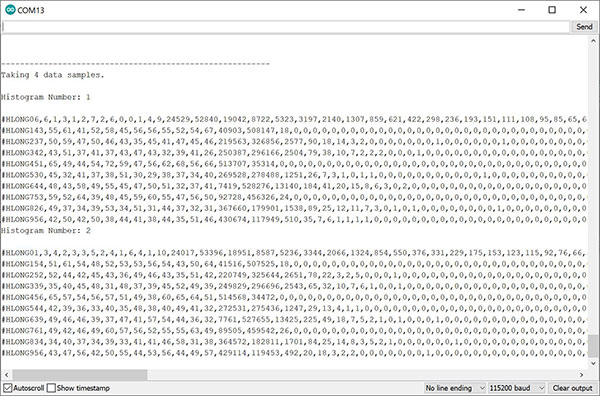The height and width of the screenshot is (396, 600).
Task: Click the Send button
Action: pyautogui.click(x=584, y=27)
